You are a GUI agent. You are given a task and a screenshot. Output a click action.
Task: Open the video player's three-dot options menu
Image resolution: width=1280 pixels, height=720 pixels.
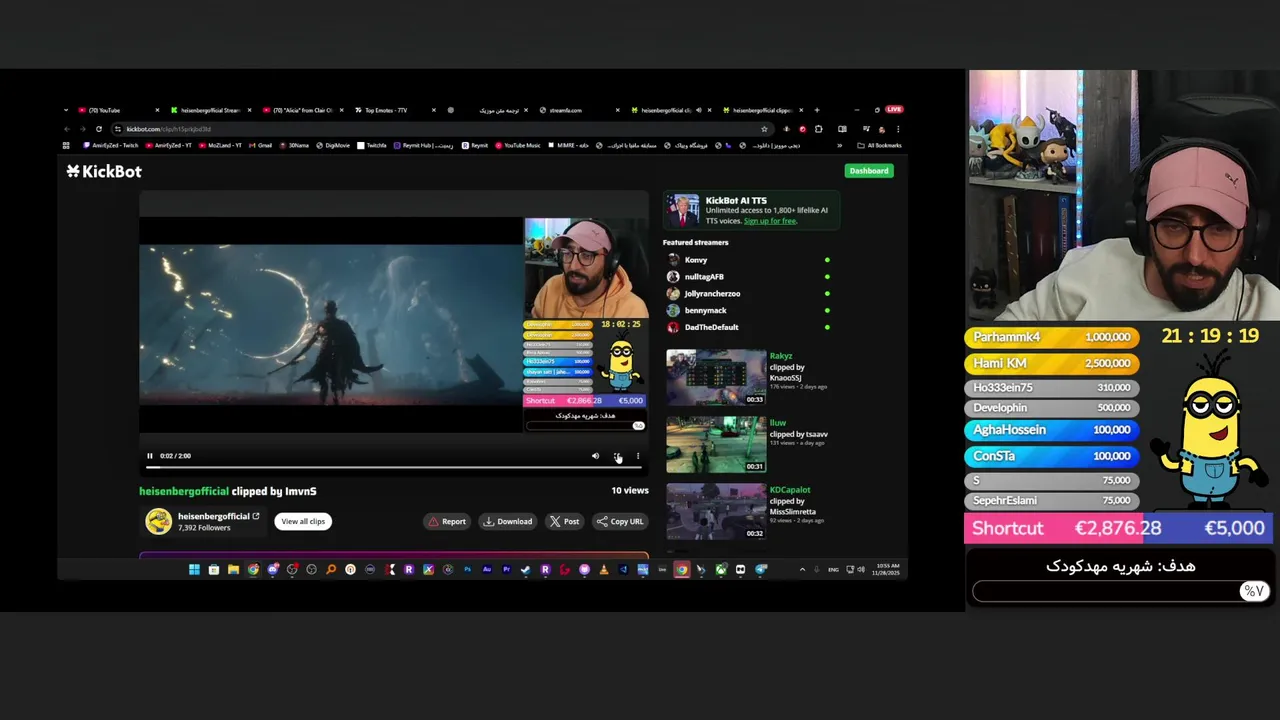click(638, 456)
